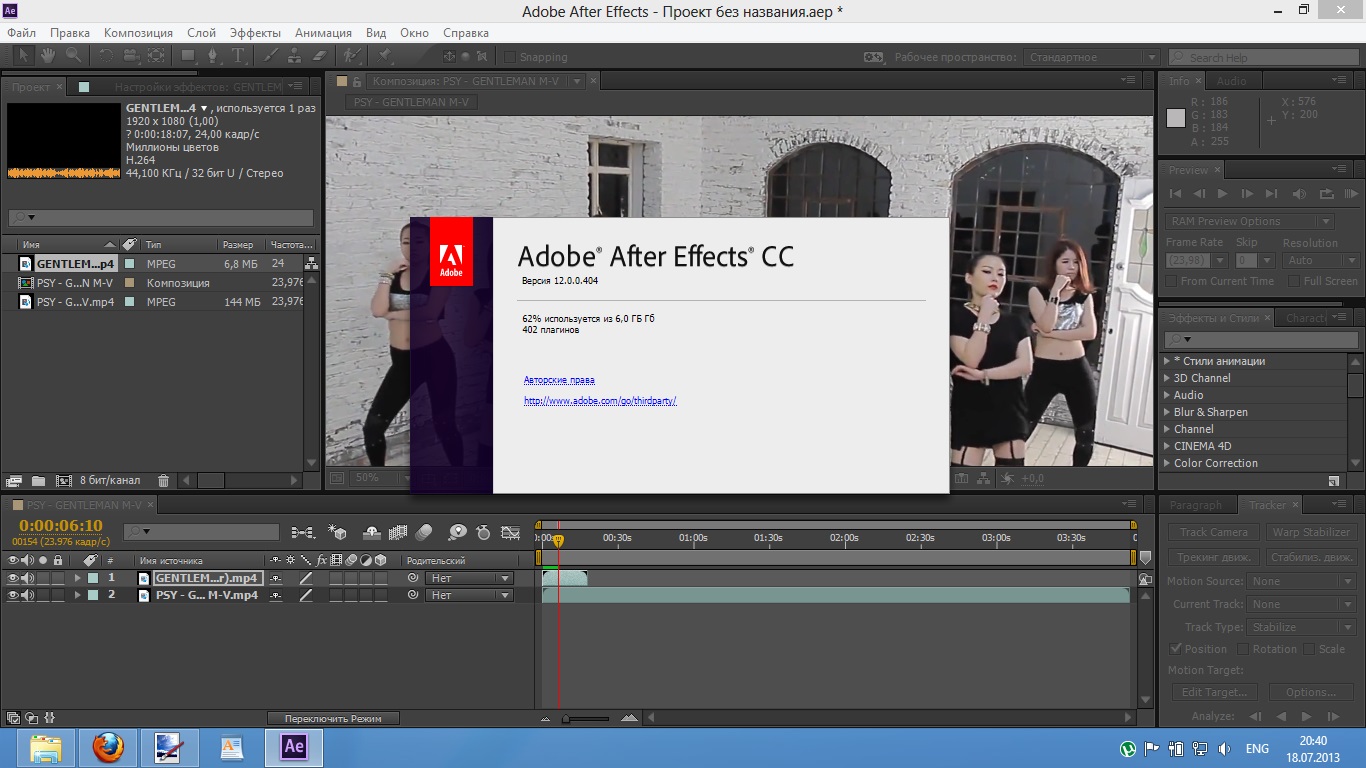Open the Композиция menu
1366x768 pixels.
138,33
